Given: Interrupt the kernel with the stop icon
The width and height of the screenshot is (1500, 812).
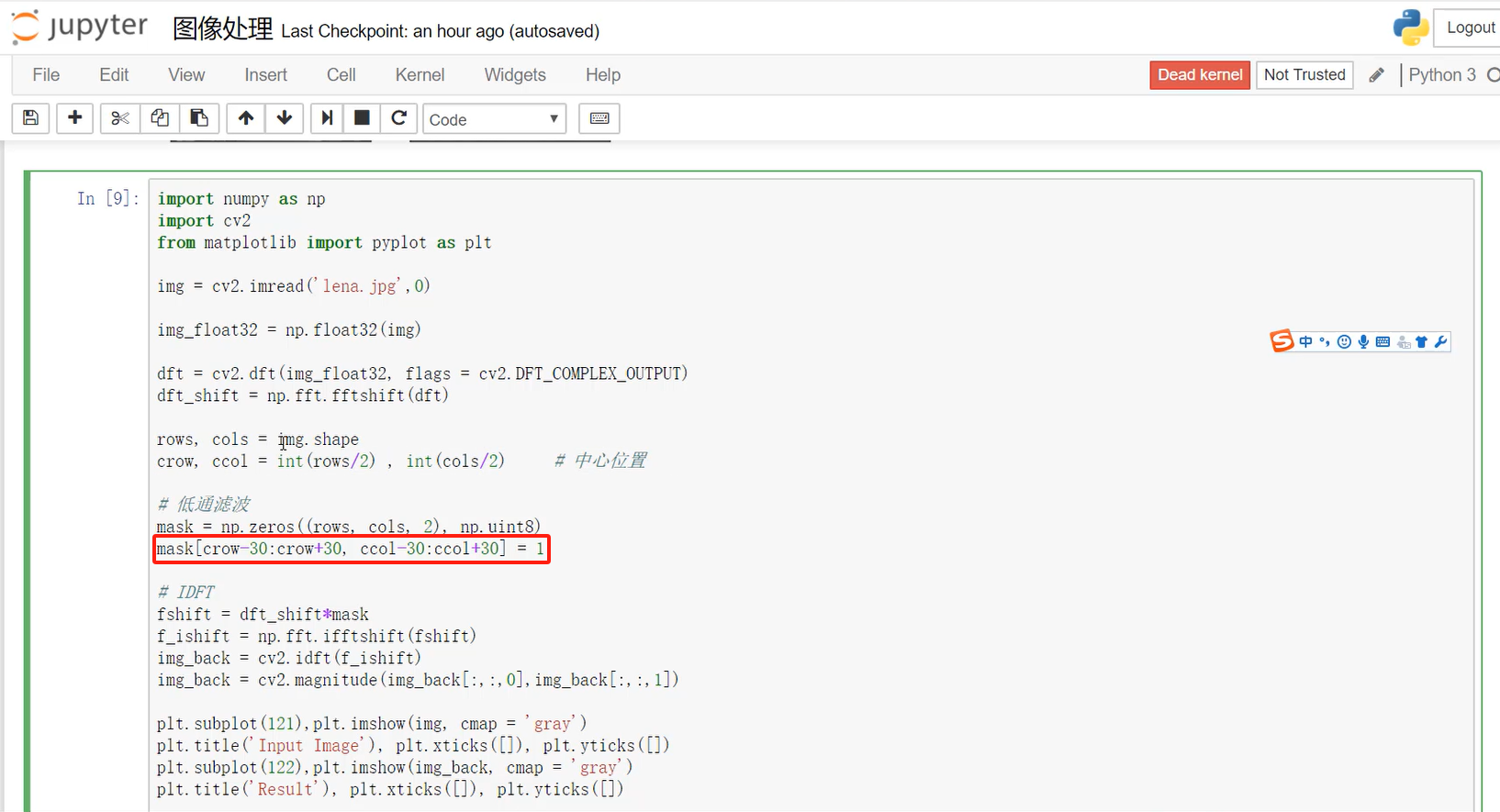Looking at the screenshot, I should (x=362, y=117).
